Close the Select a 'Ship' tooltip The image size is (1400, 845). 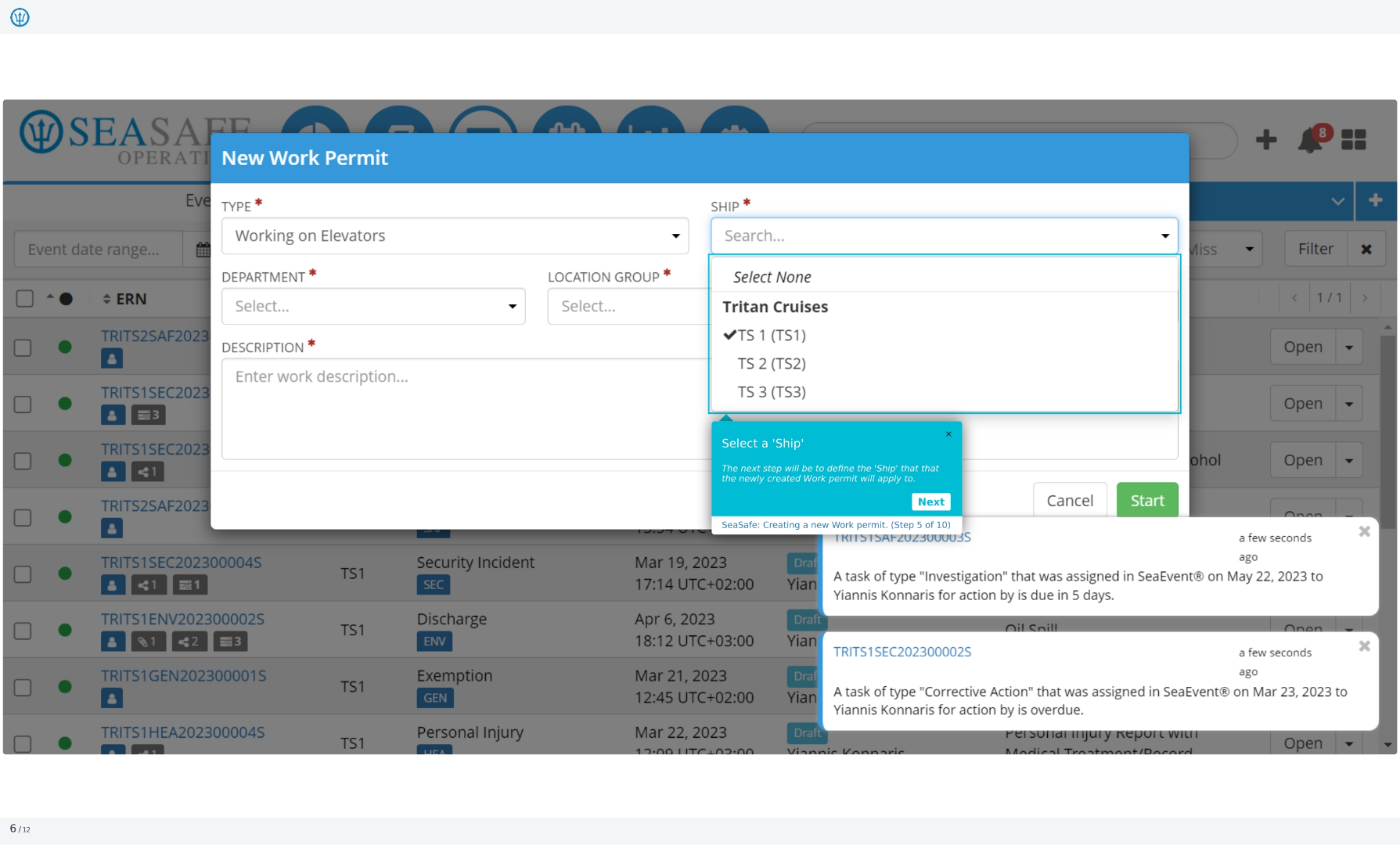point(948,434)
